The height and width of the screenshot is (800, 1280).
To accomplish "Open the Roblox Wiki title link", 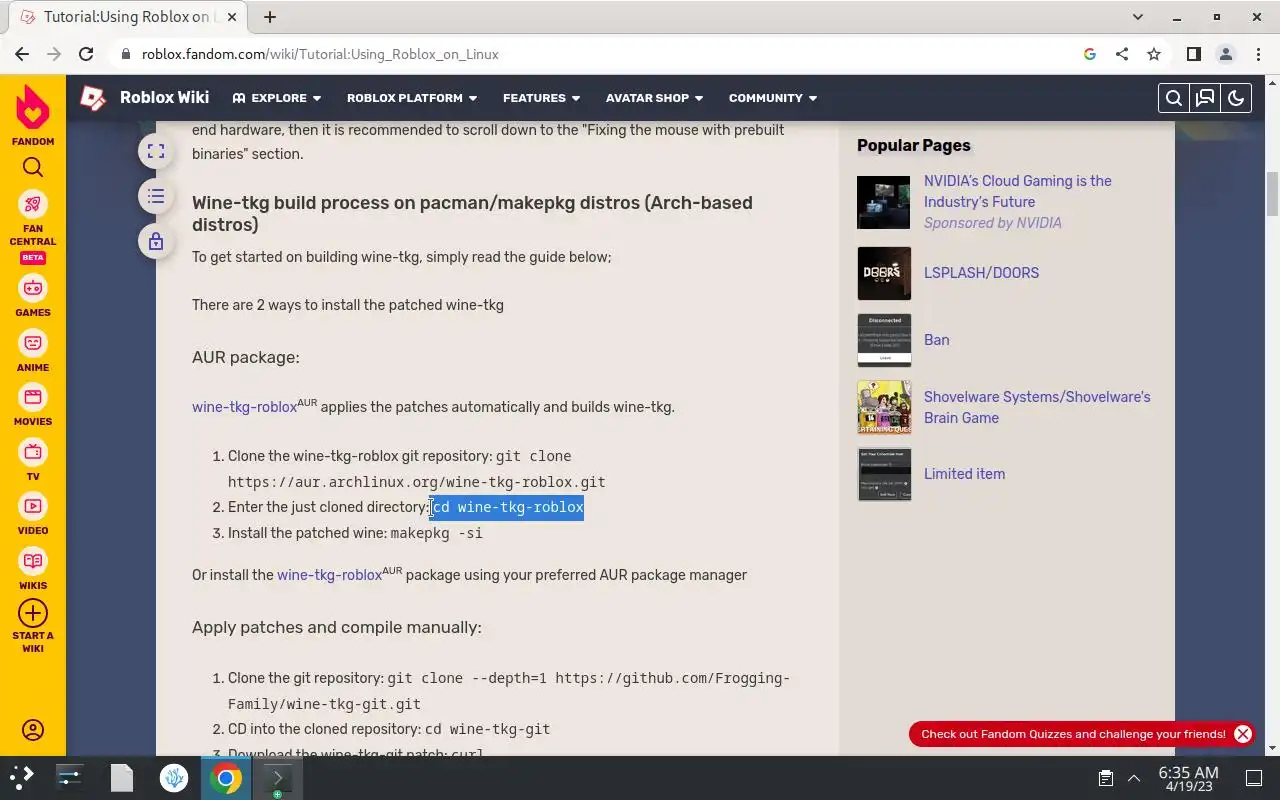I will coord(165,97).
